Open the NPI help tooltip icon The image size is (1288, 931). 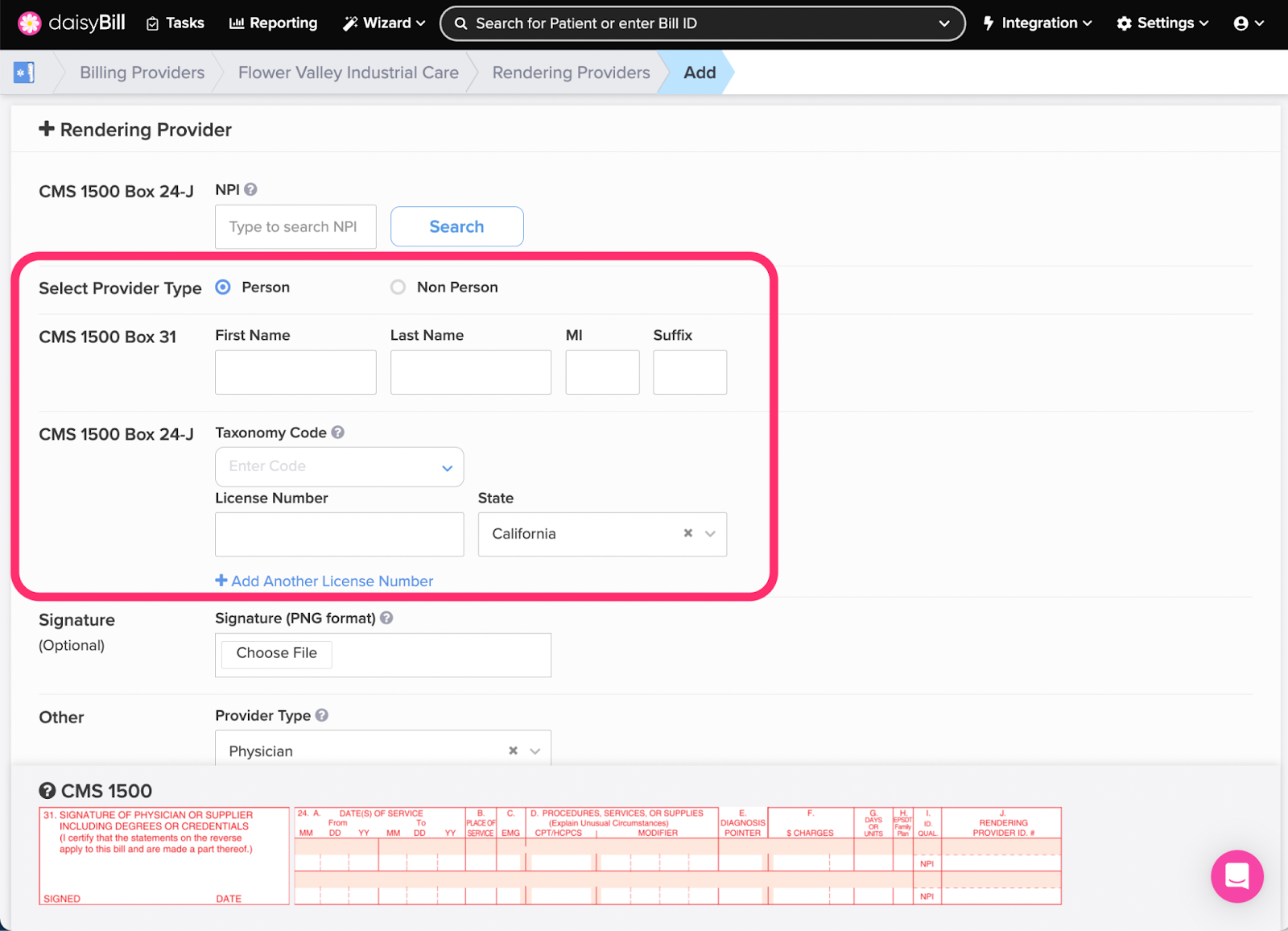pos(250,189)
